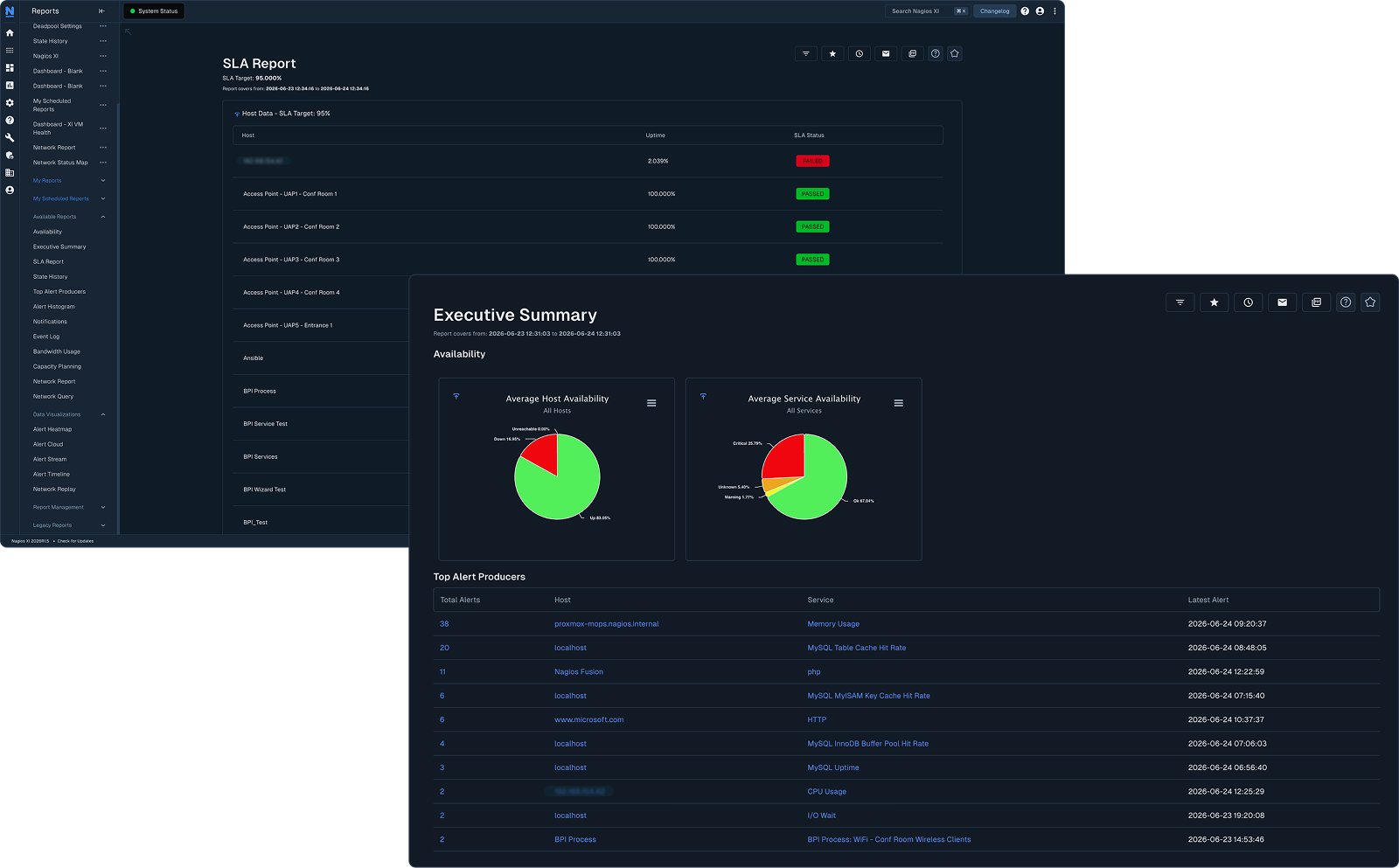Image resolution: width=1399 pixels, height=868 pixels.
Task: Click the Nagios N logo in the sidebar
Action: point(10,11)
